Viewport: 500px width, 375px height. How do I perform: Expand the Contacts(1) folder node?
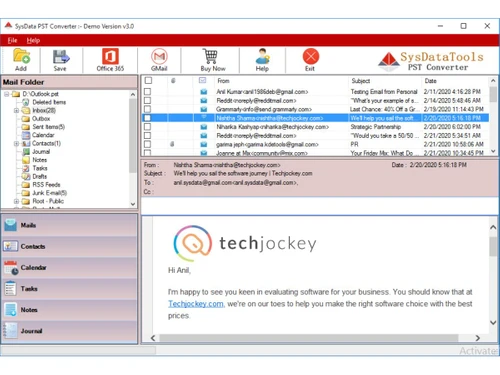pos(16,143)
